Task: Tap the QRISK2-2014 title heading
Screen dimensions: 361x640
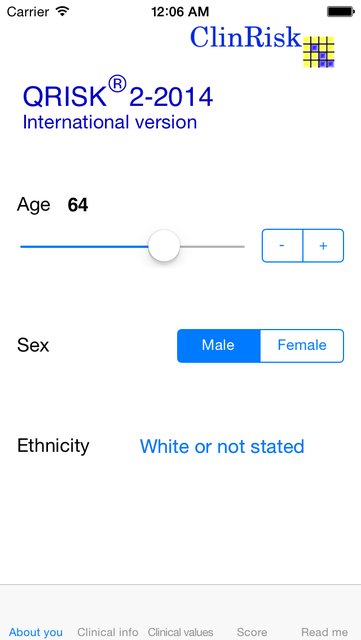Action: click(x=118, y=93)
